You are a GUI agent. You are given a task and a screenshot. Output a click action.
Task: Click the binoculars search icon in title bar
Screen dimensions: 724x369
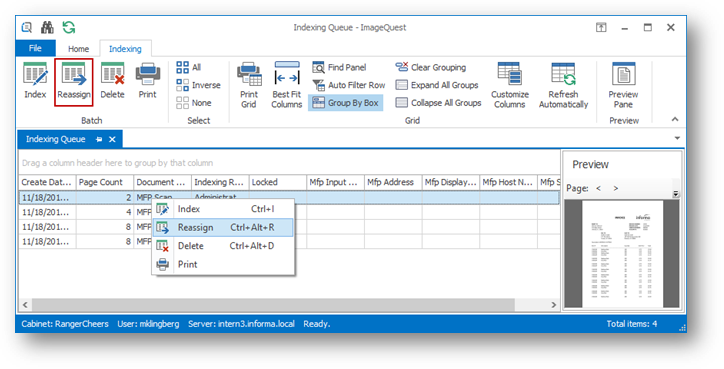[x=47, y=28]
